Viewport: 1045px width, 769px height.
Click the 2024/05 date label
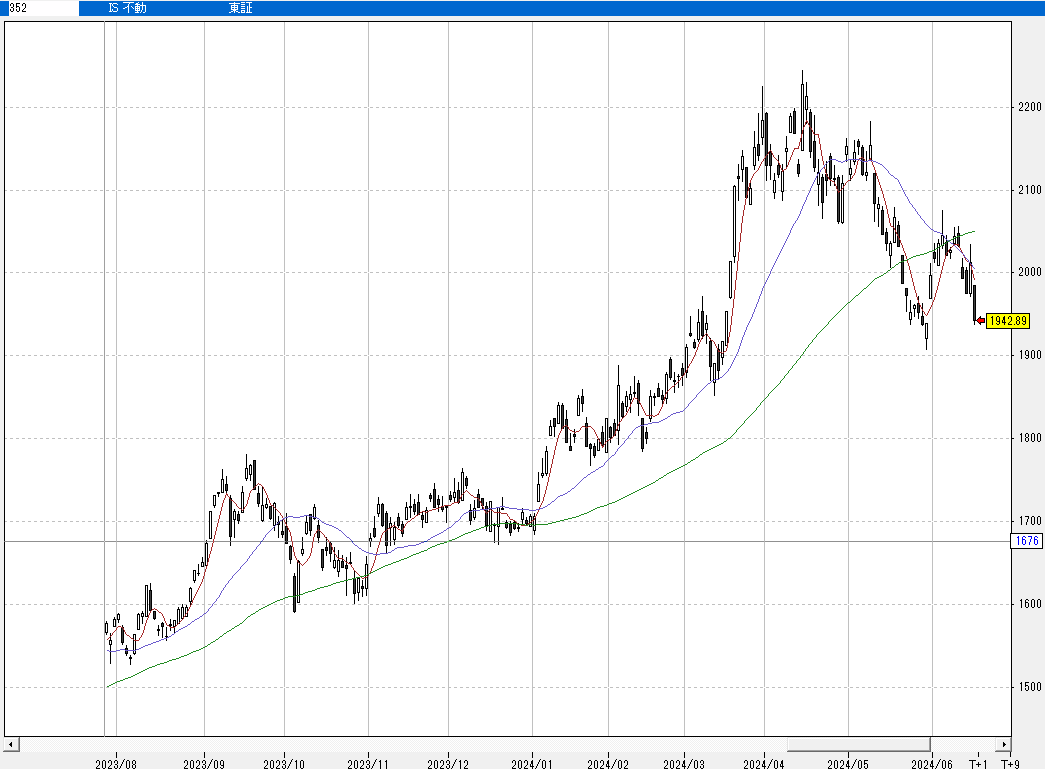pos(848,764)
